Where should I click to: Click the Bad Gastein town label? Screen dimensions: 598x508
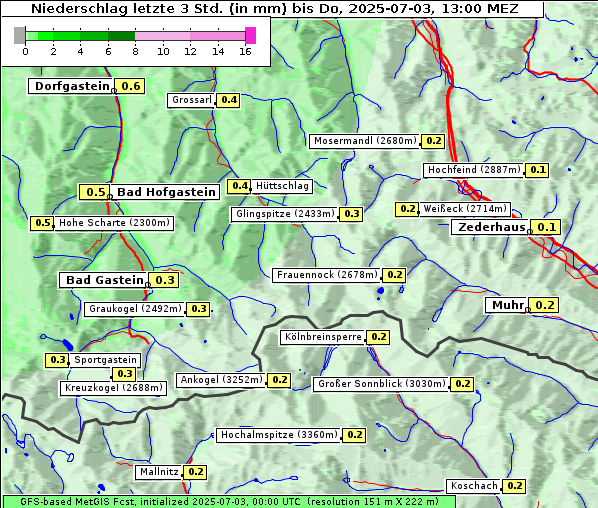click(103, 280)
